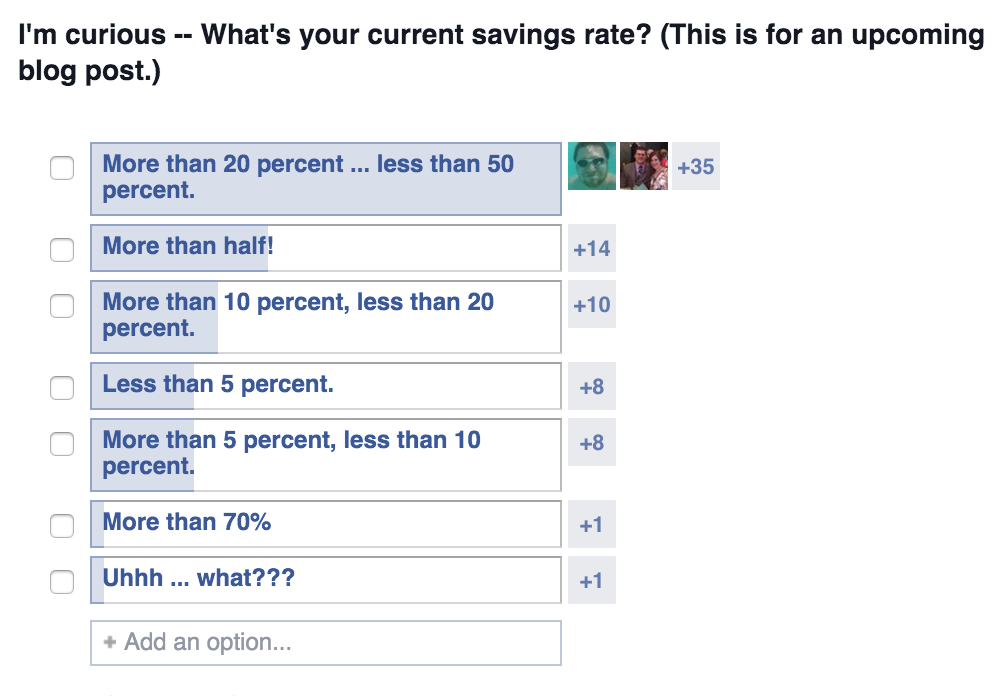Screen dimensions: 1008x696
Task: Click the plus icon in the add-option field
Action: [x=110, y=642]
